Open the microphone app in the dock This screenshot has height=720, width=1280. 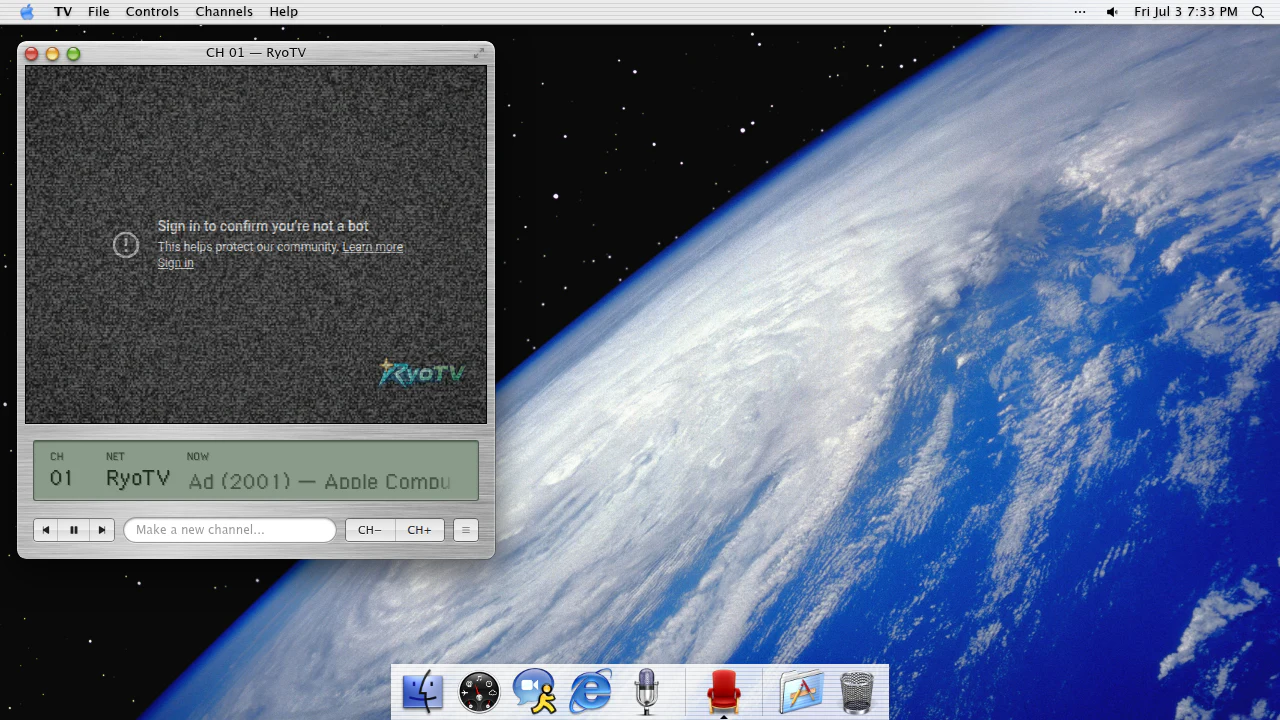[x=646, y=691]
